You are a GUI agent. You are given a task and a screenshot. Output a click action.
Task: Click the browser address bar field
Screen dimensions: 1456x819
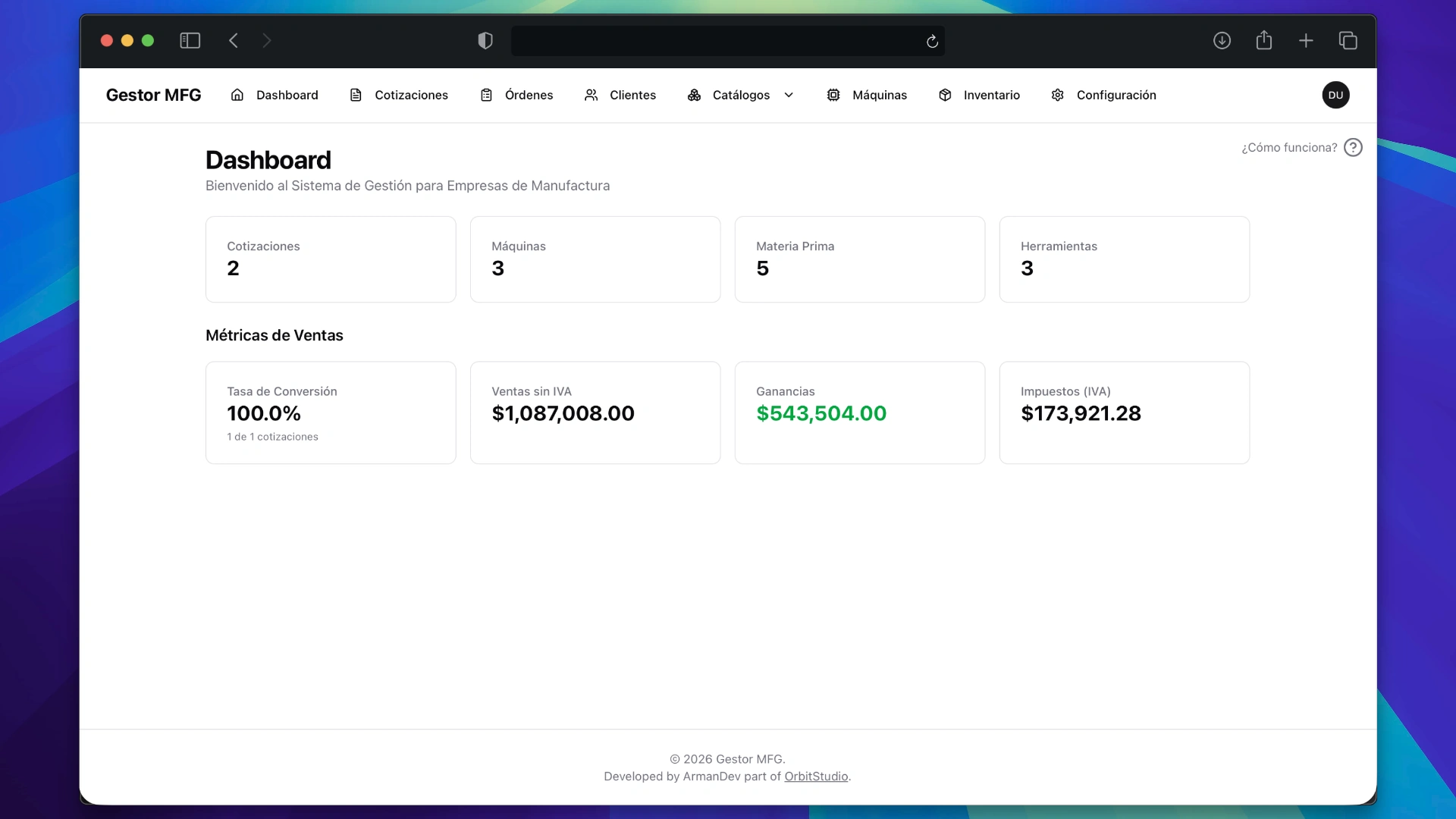point(717,41)
